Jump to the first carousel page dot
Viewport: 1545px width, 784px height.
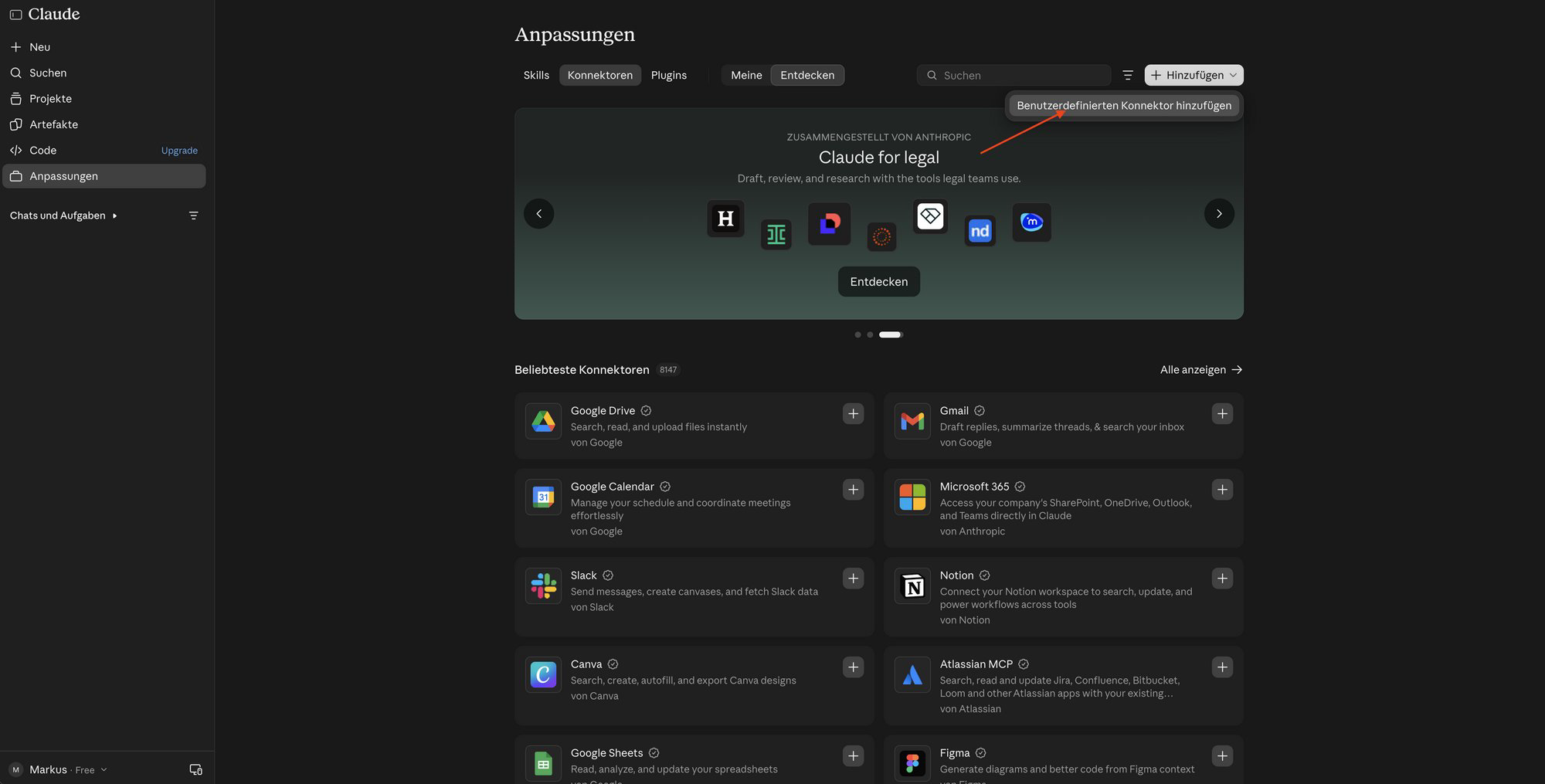pos(857,334)
